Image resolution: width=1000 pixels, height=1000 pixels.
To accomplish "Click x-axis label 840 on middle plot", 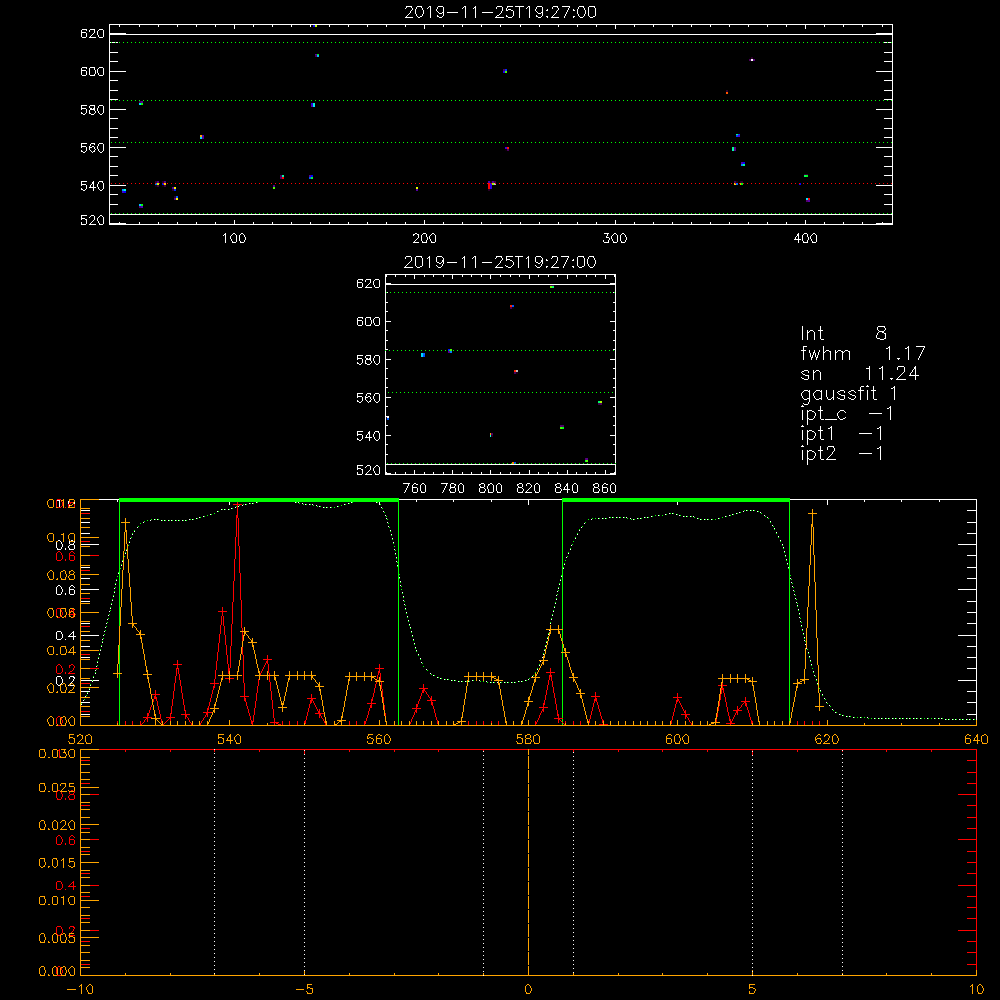I will click(x=567, y=489).
